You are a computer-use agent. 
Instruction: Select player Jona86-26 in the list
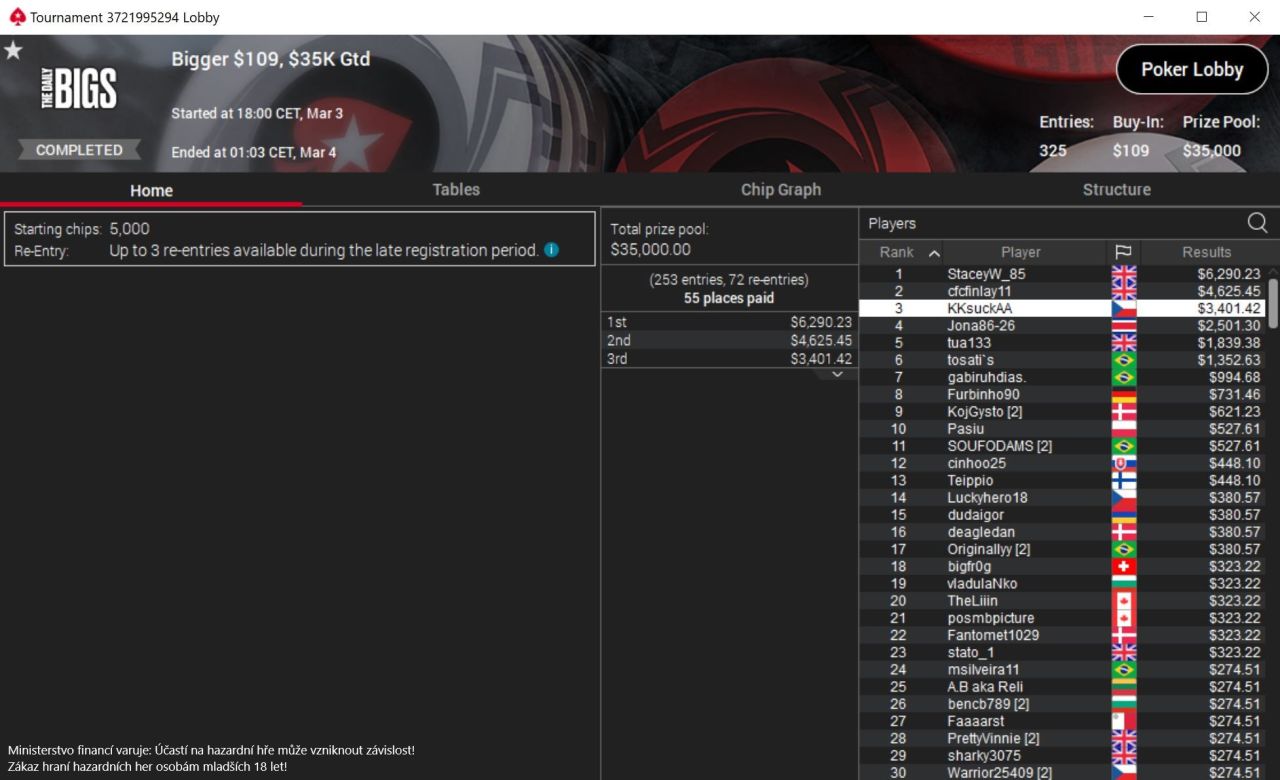click(1062, 326)
